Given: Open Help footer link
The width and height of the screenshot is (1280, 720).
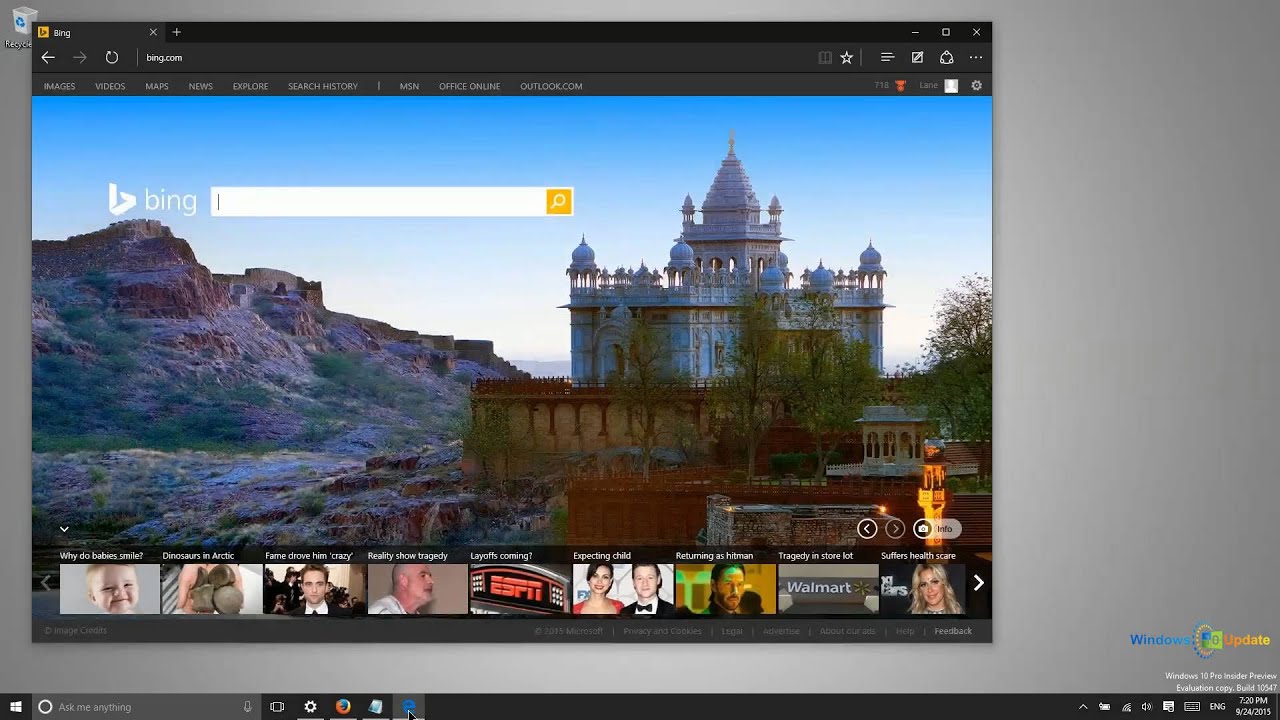Looking at the screenshot, I should [905, 631].
